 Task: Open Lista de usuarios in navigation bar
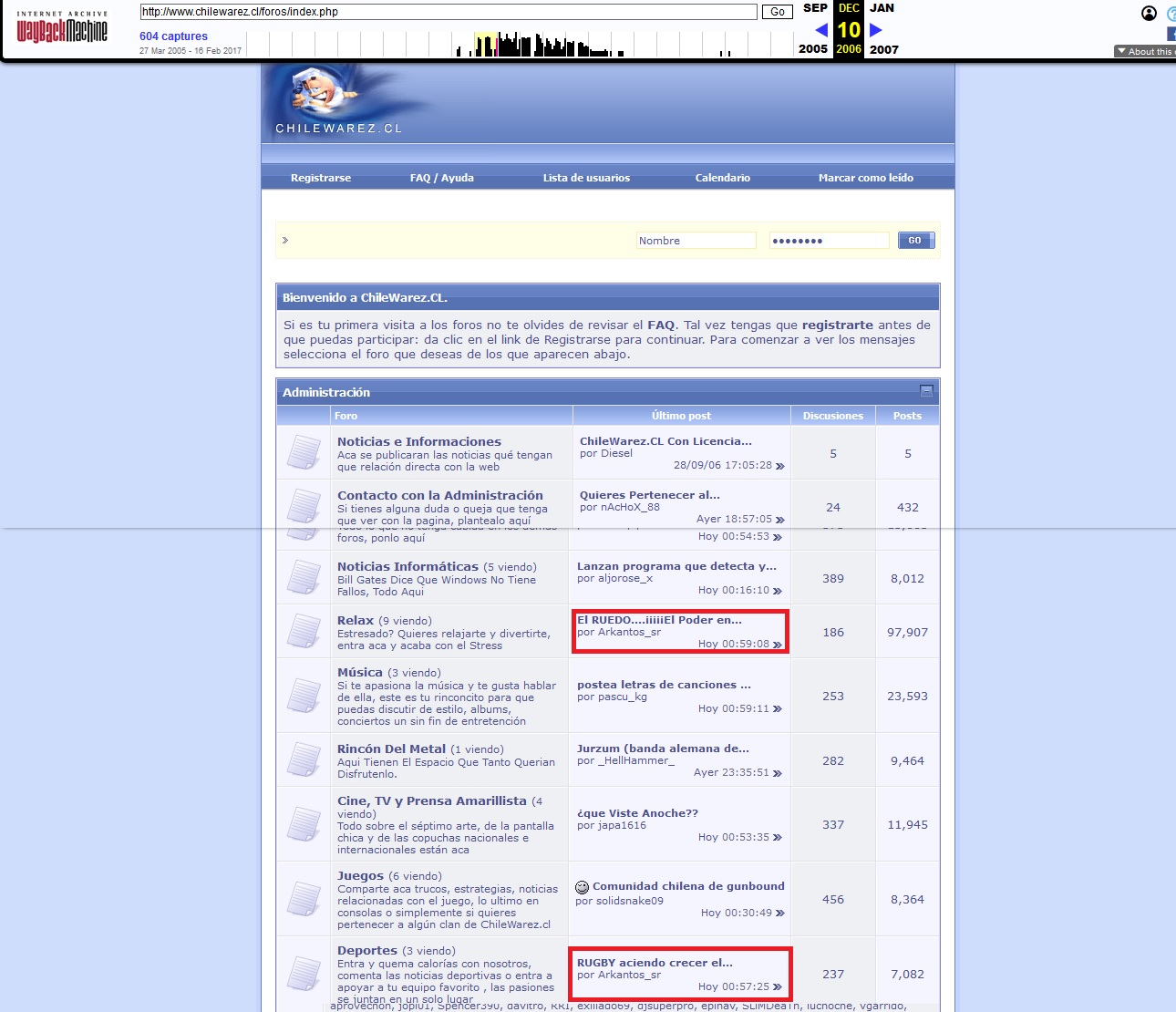click(586, 178)
